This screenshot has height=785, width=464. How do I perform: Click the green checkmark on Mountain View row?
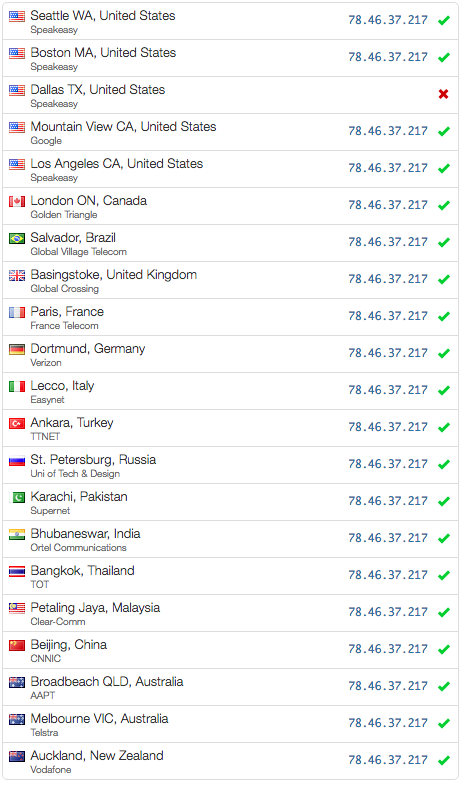[x=443, y=131]
